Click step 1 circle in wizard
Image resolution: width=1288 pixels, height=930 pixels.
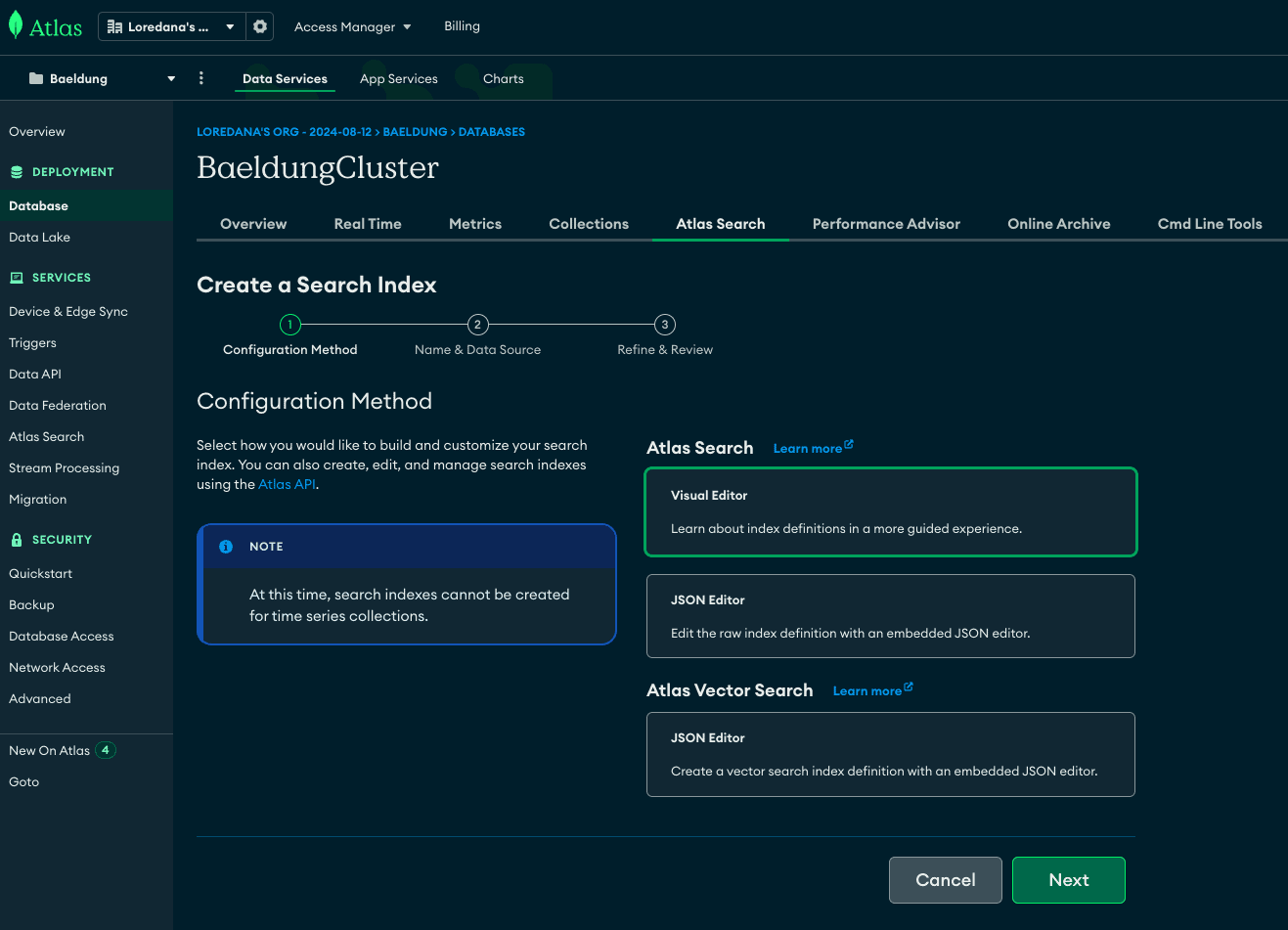tap(290, 325)
